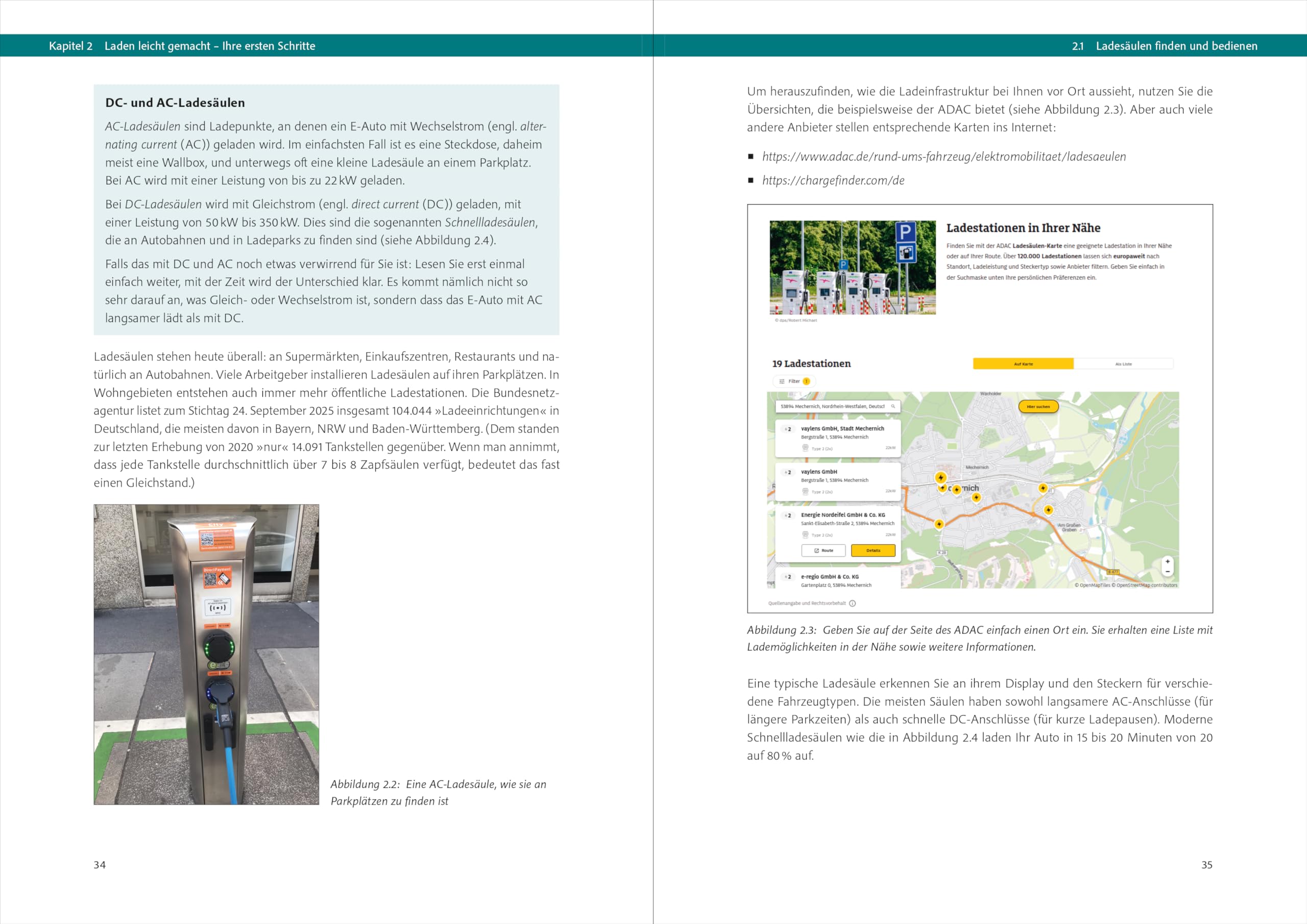Open the Route button for Energie Nordeifel
This screenshot has width=1307, height=924.
[x=823, y=550]
